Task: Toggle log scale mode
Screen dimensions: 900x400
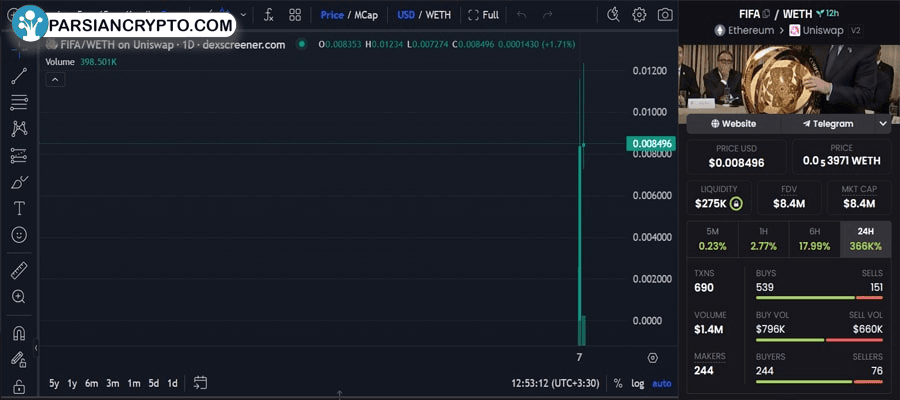Action: coord(638,383)
